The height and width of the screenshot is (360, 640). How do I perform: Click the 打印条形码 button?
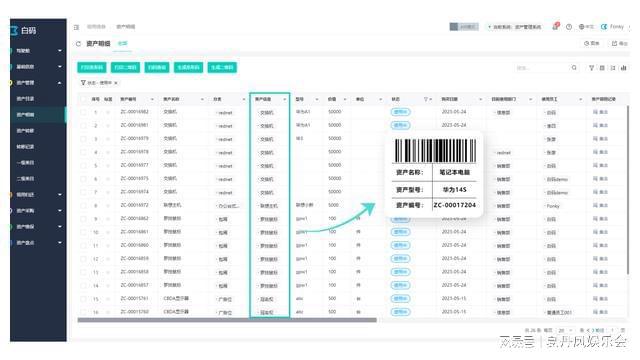point(92,67)
